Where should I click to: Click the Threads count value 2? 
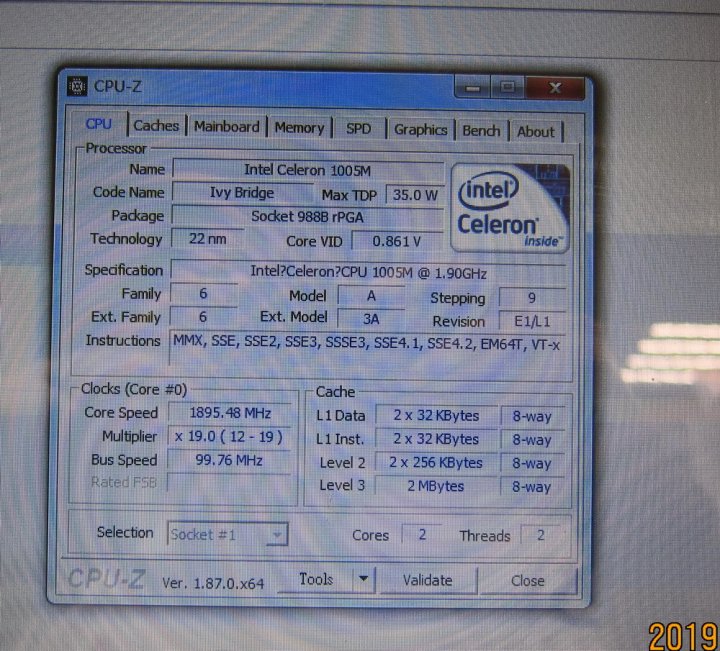[x=541, y=535]
